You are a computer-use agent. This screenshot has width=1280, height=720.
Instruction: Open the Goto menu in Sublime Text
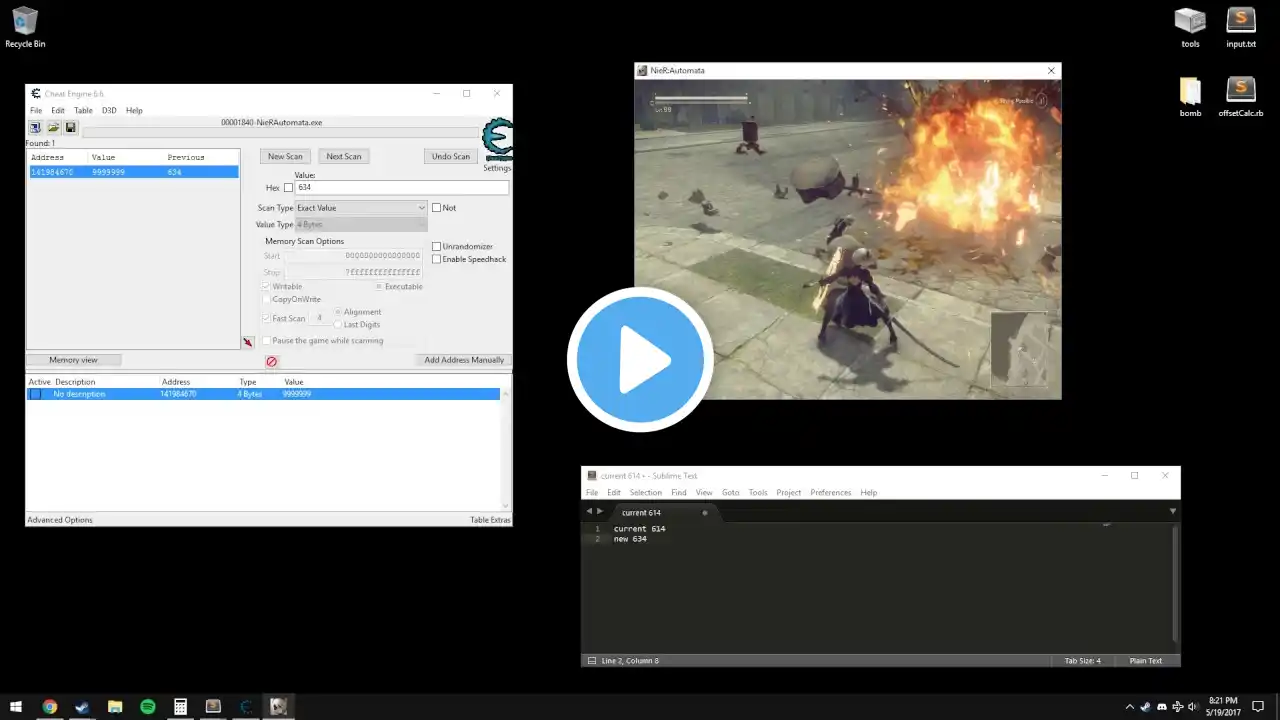click(x=730, y=492)
